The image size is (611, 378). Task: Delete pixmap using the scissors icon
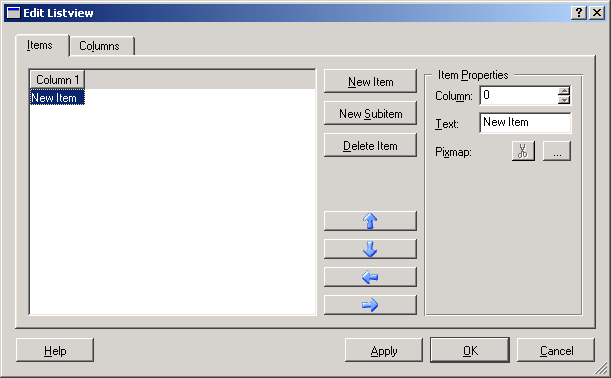pyautogui.click(x=523, y=151)
